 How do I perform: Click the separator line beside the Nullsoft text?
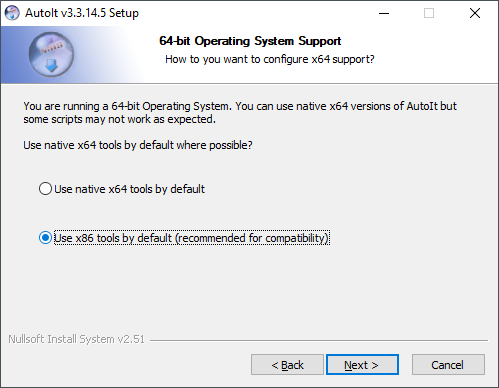tap(318, 340)
